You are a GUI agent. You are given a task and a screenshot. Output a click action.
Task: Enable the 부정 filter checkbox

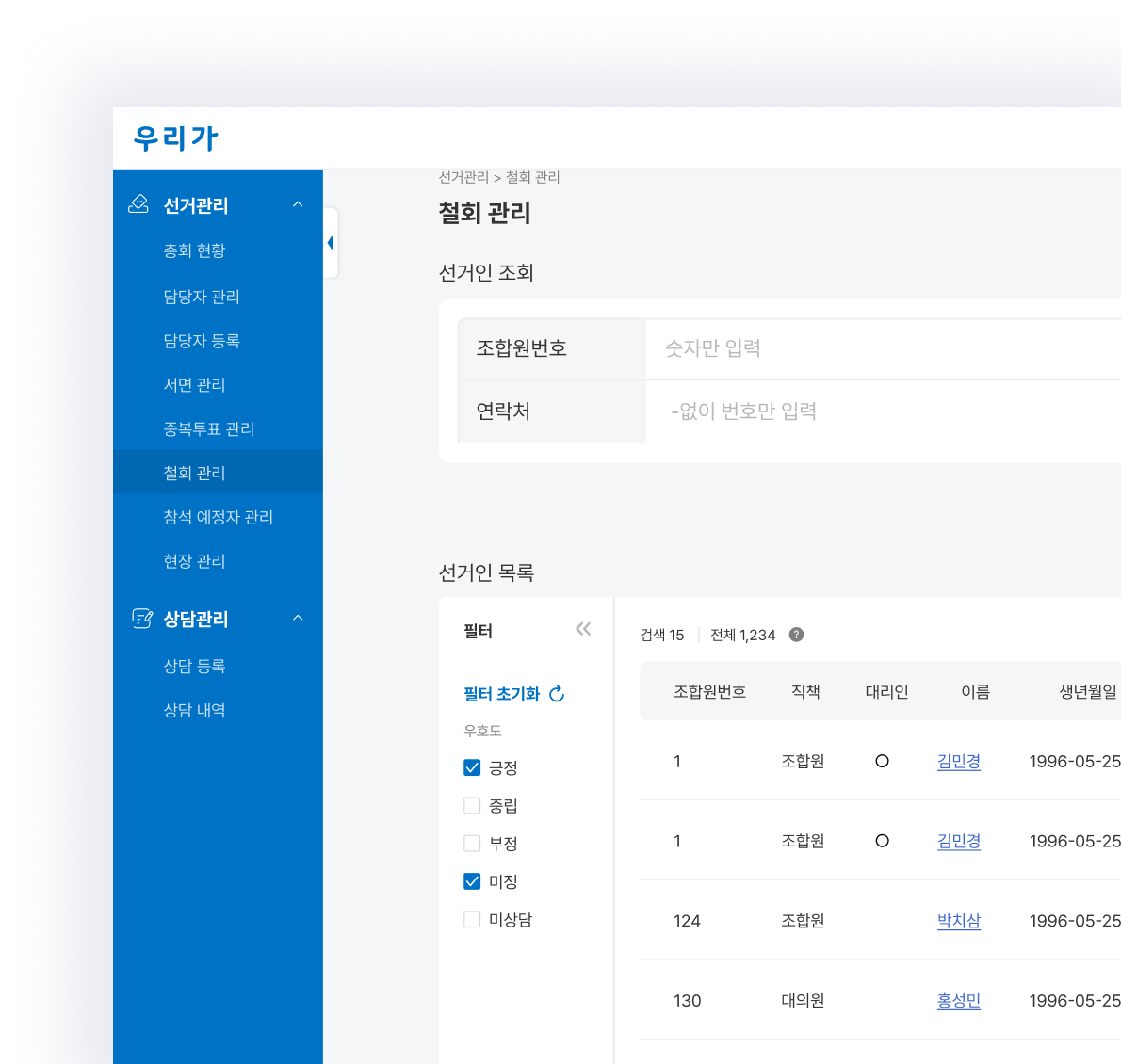click(x=471, y=843)
